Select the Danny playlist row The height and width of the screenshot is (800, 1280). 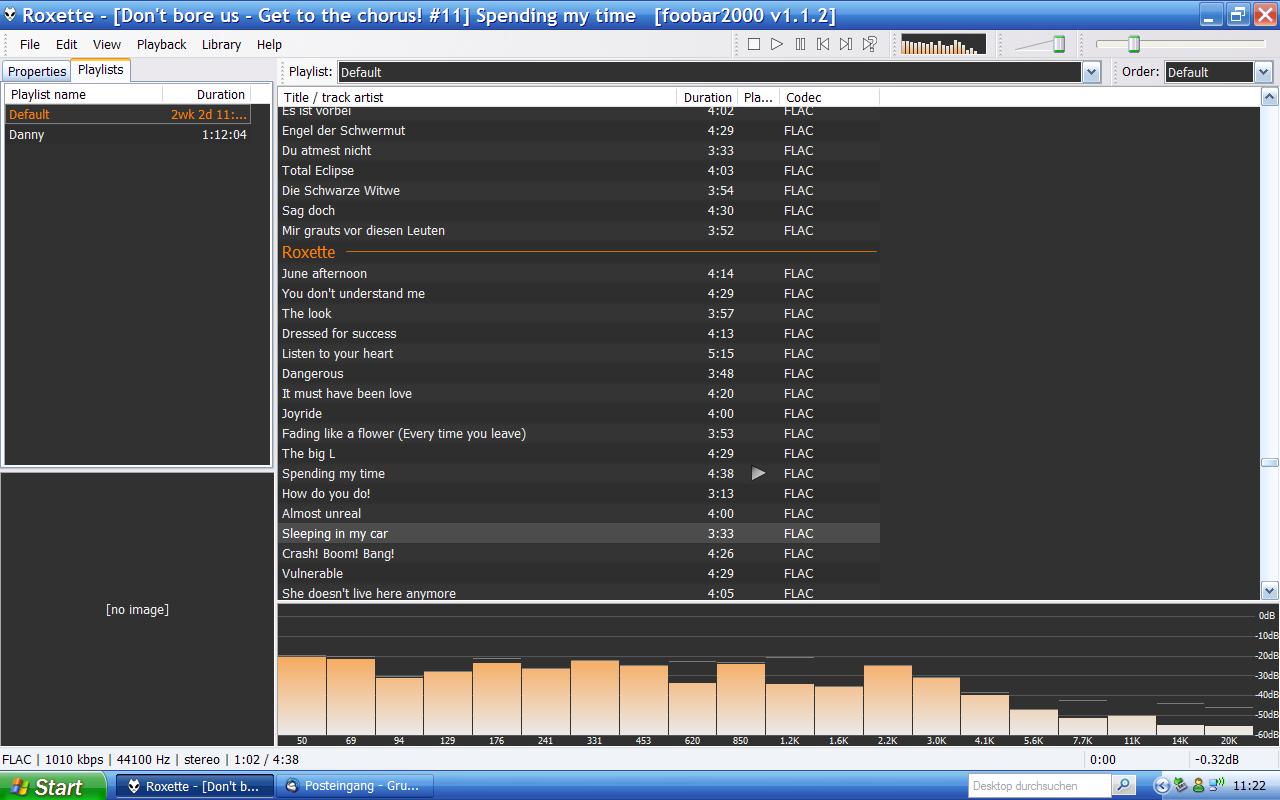(x=128, y=134)
